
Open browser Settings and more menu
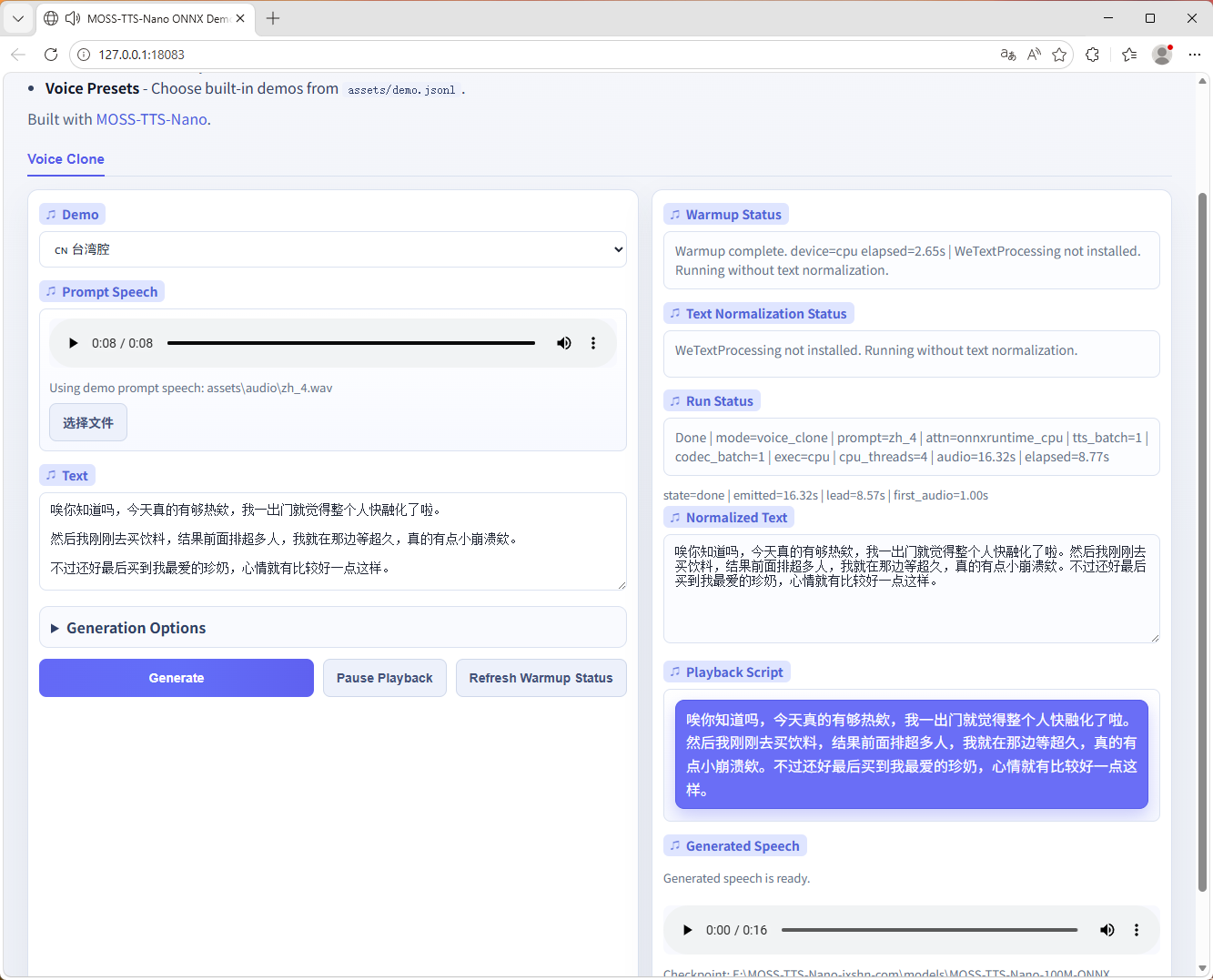coord(1195,55)
